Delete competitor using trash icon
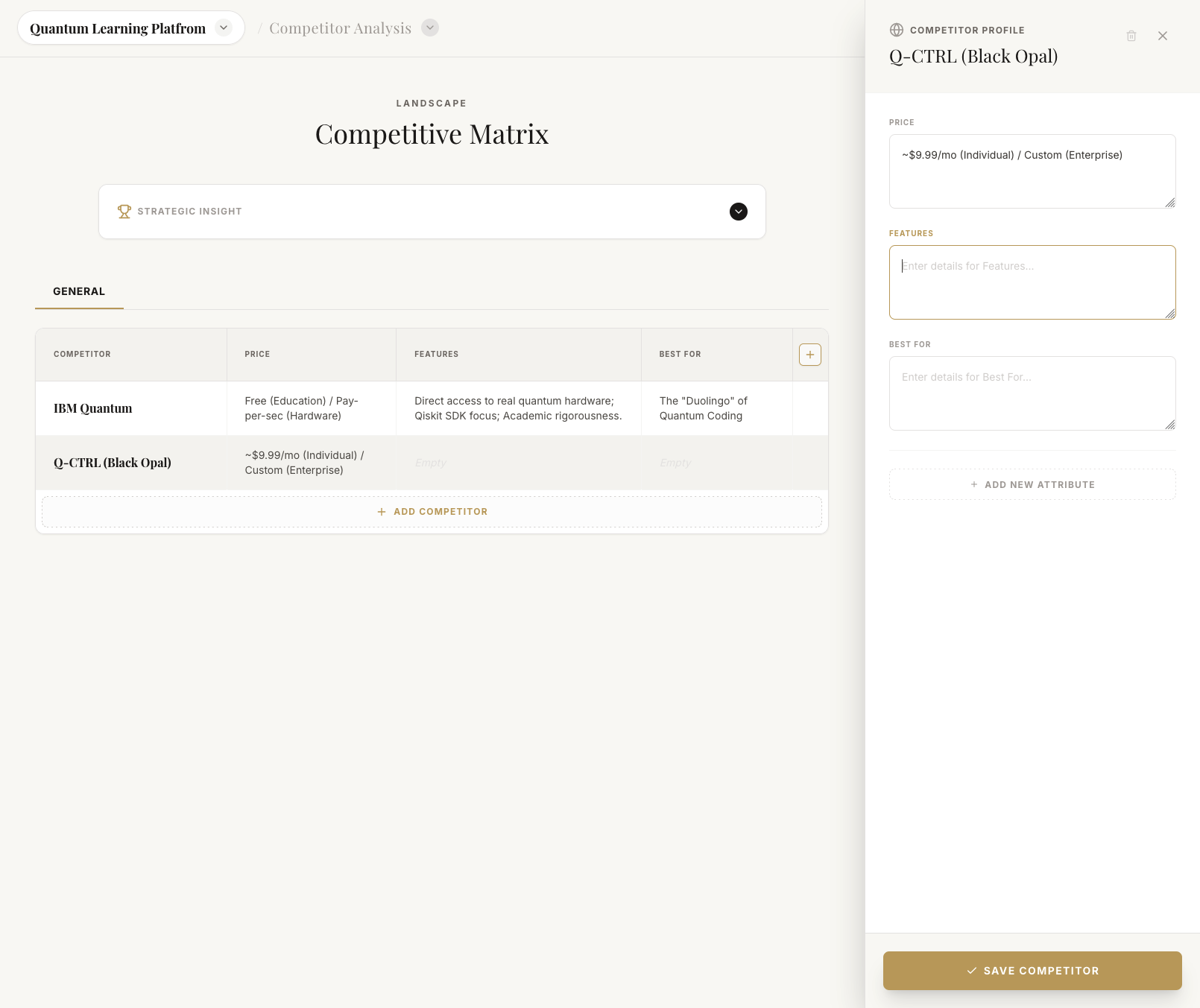Image resolution: width=1200 pixels, height=1008 pixels. coord(1131,36)
